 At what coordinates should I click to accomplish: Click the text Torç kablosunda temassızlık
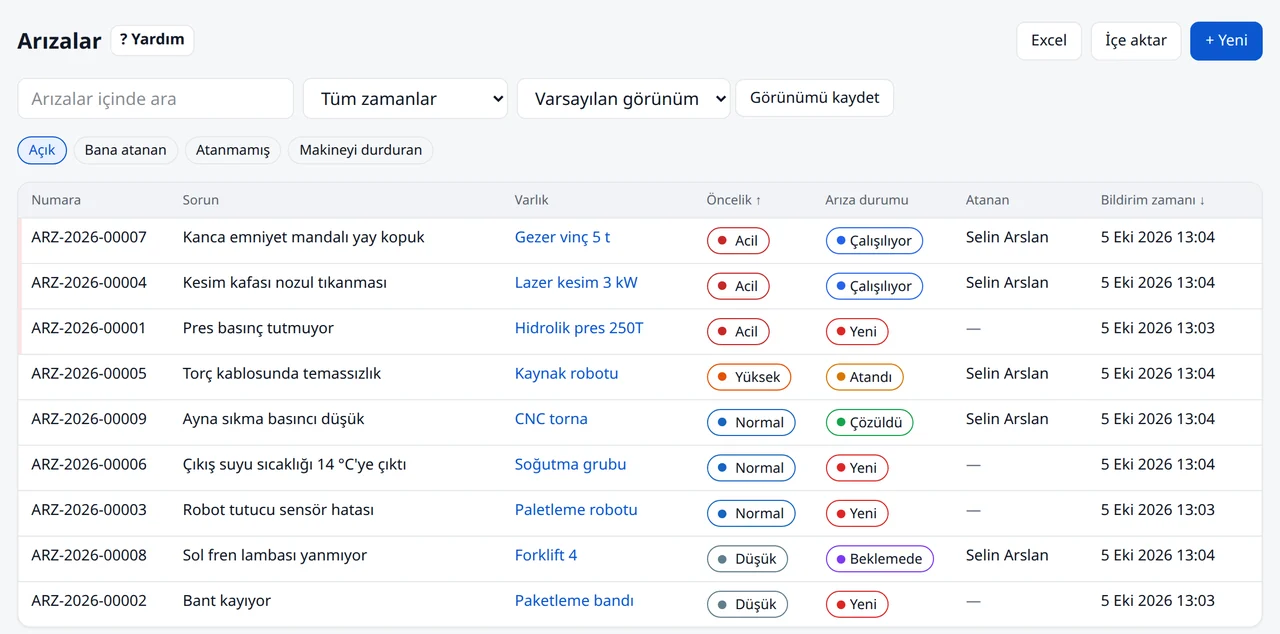(282, 374)
